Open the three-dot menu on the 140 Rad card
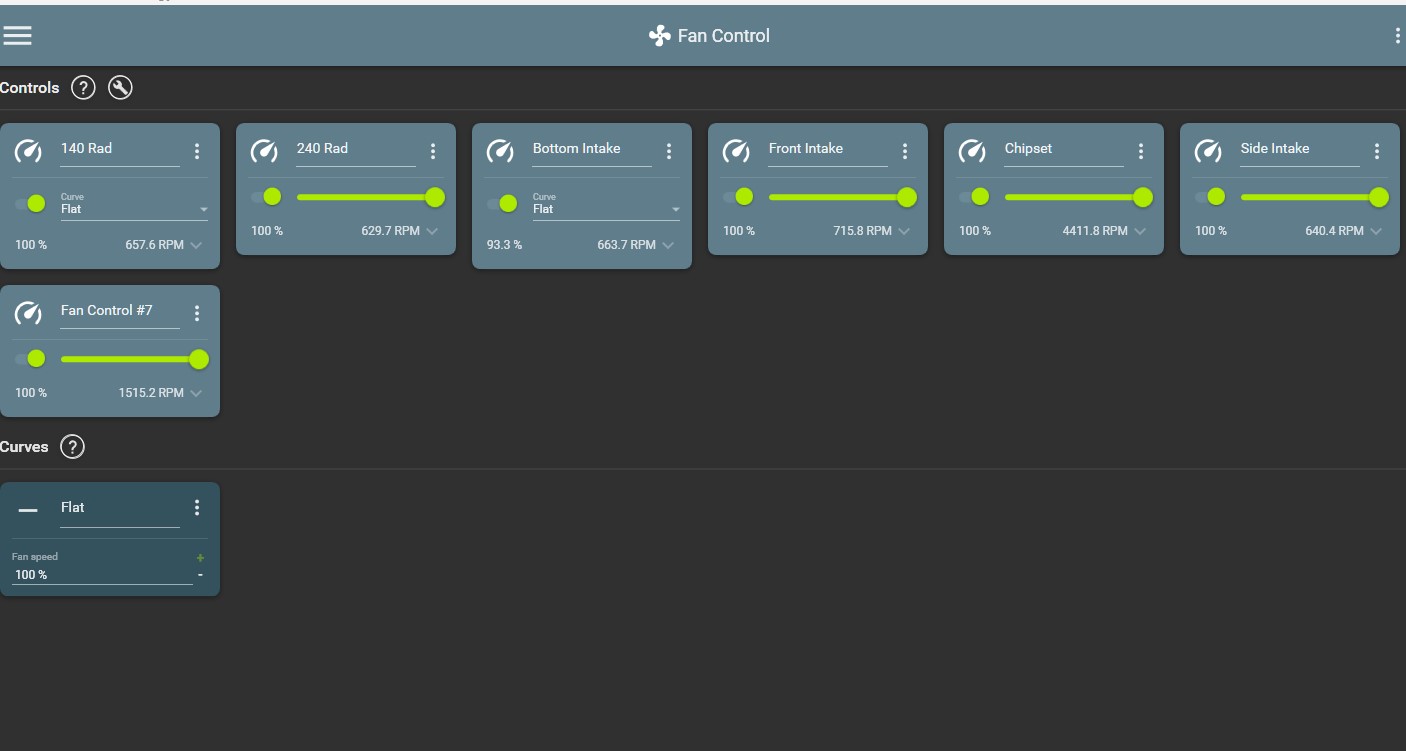 pyautogui.click(x=197, y=151)
